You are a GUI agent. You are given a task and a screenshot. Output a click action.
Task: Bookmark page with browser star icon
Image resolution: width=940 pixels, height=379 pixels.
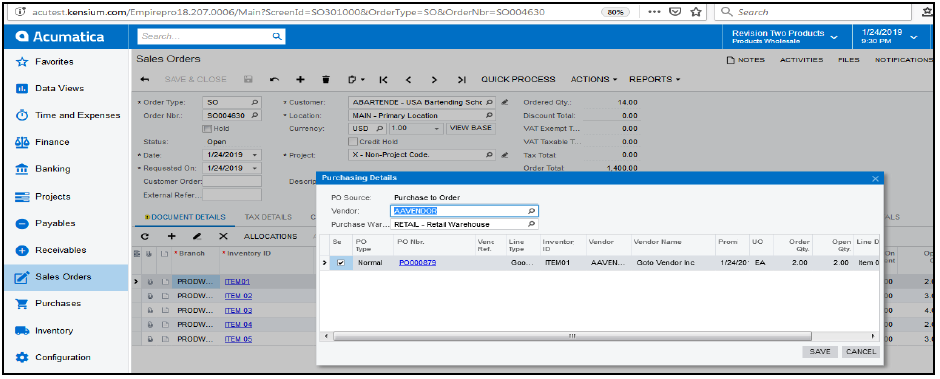point(695,12)
